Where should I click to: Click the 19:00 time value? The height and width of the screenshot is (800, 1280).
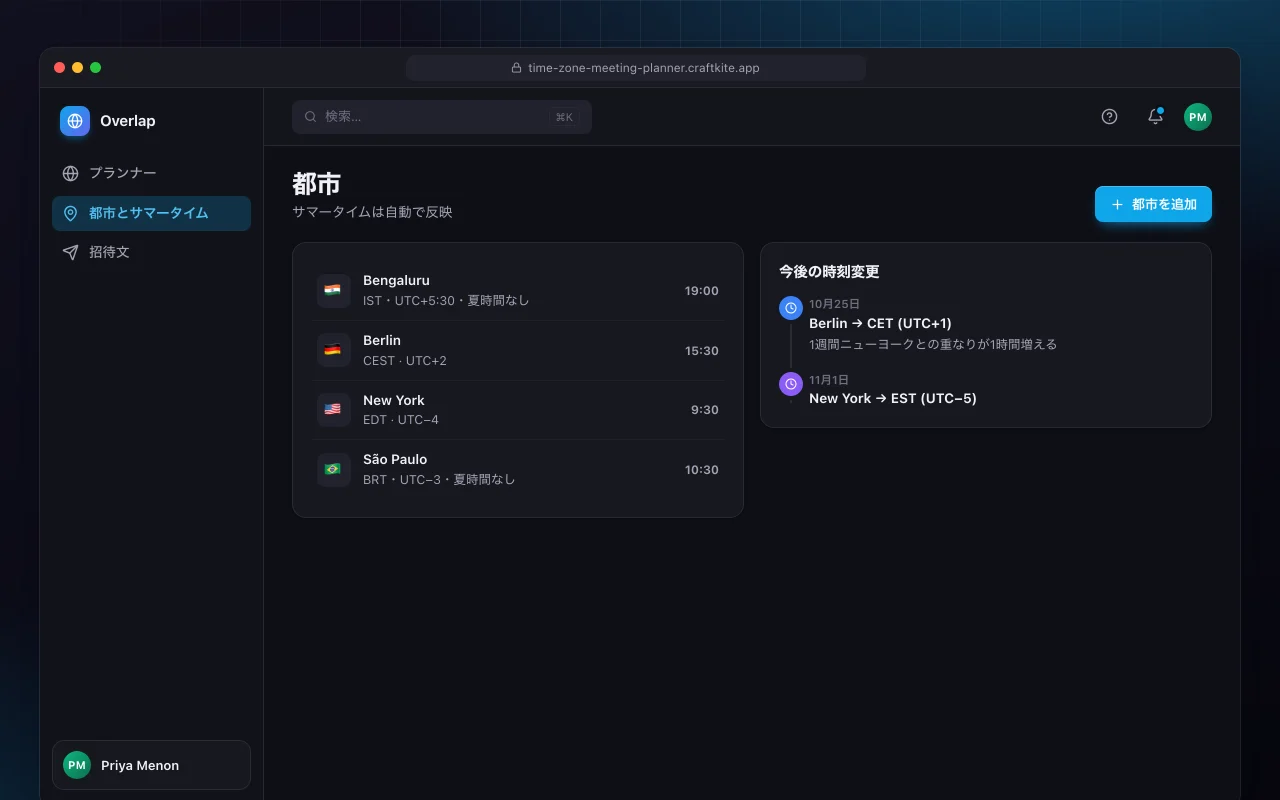702,291
